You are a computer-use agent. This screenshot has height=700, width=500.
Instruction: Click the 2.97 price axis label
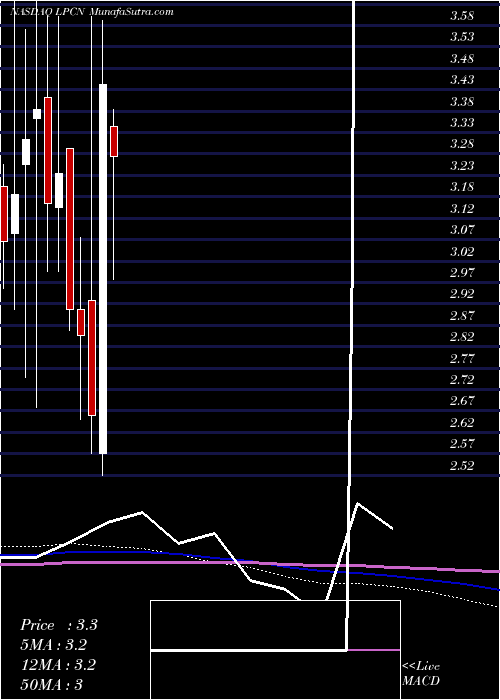[x=462, y=272]
